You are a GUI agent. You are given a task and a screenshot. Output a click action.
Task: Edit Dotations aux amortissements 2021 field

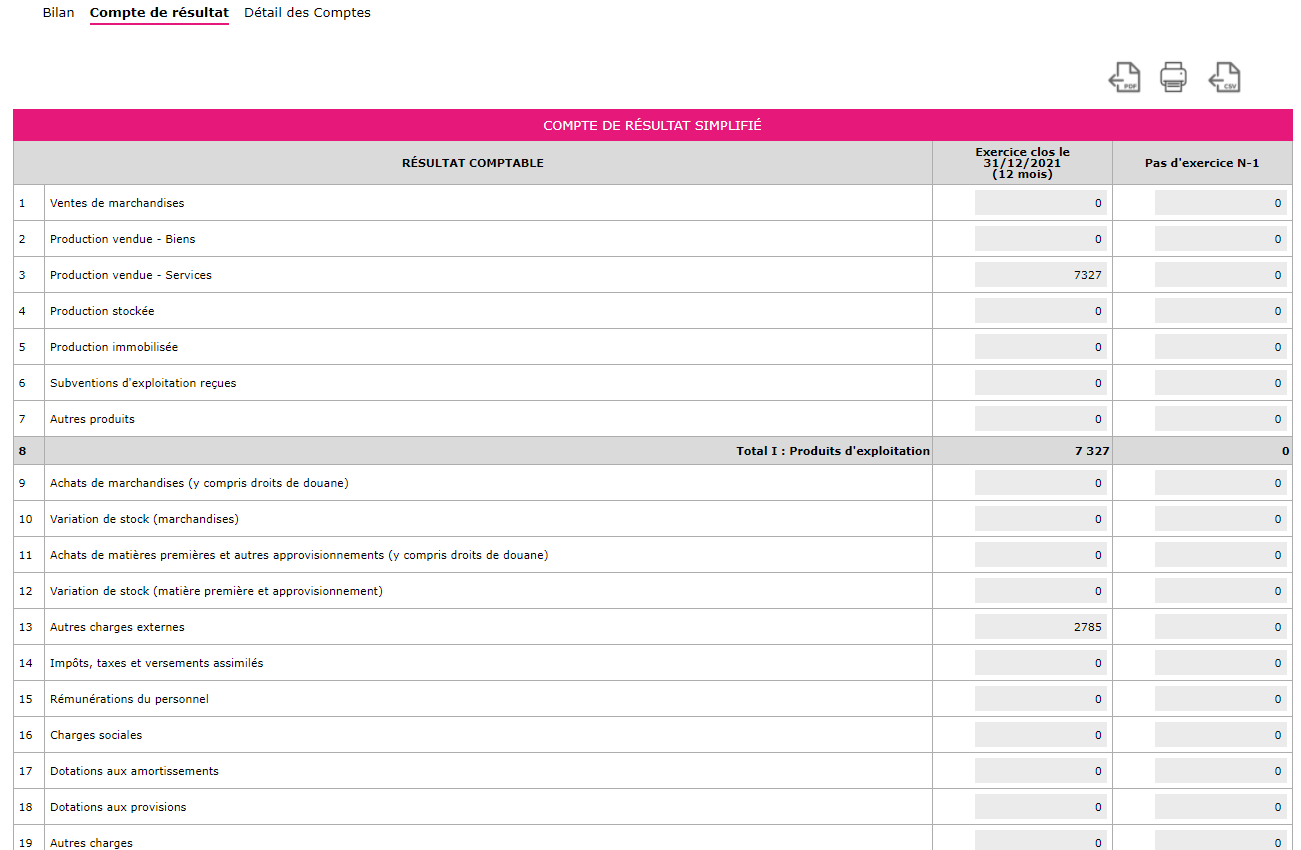click(1040, 771)
